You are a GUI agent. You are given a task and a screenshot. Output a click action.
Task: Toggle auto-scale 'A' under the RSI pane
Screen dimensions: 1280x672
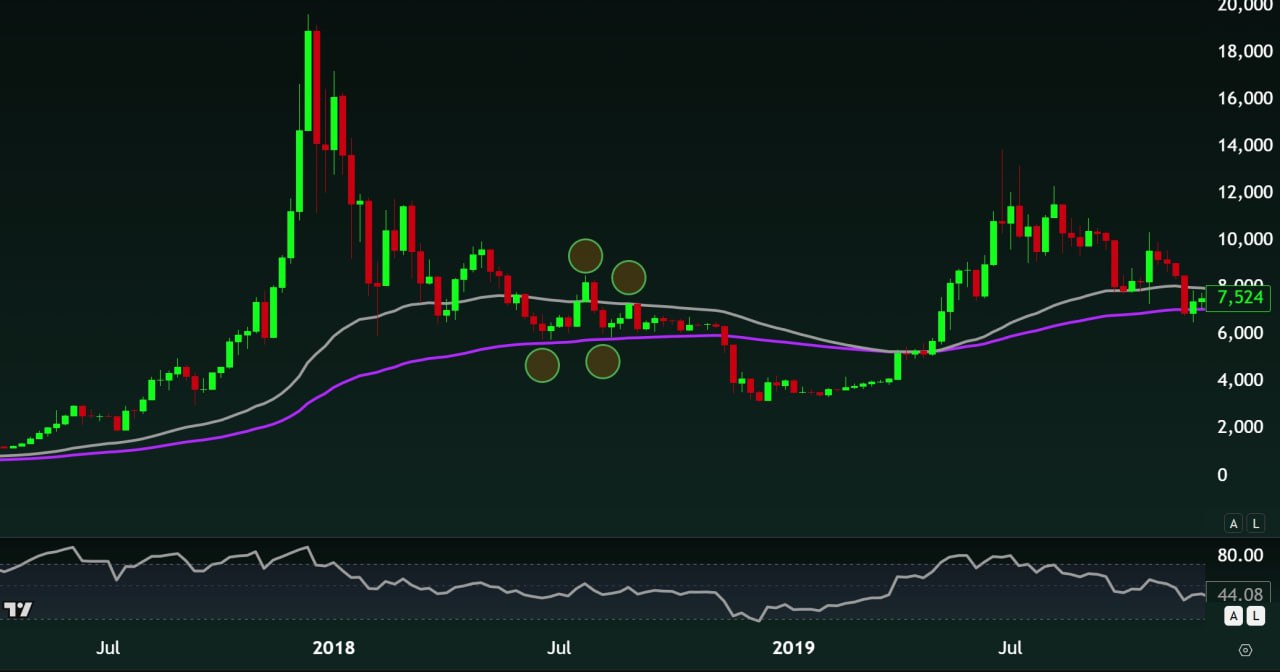point(1233,618)
